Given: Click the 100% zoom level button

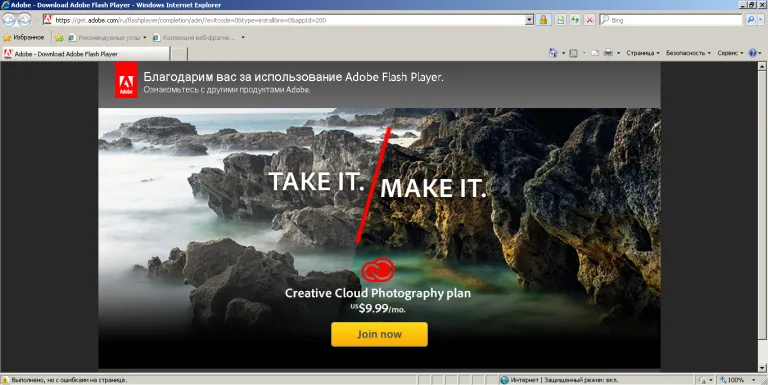Looking at the screenshot, I should tap(733, 380).
